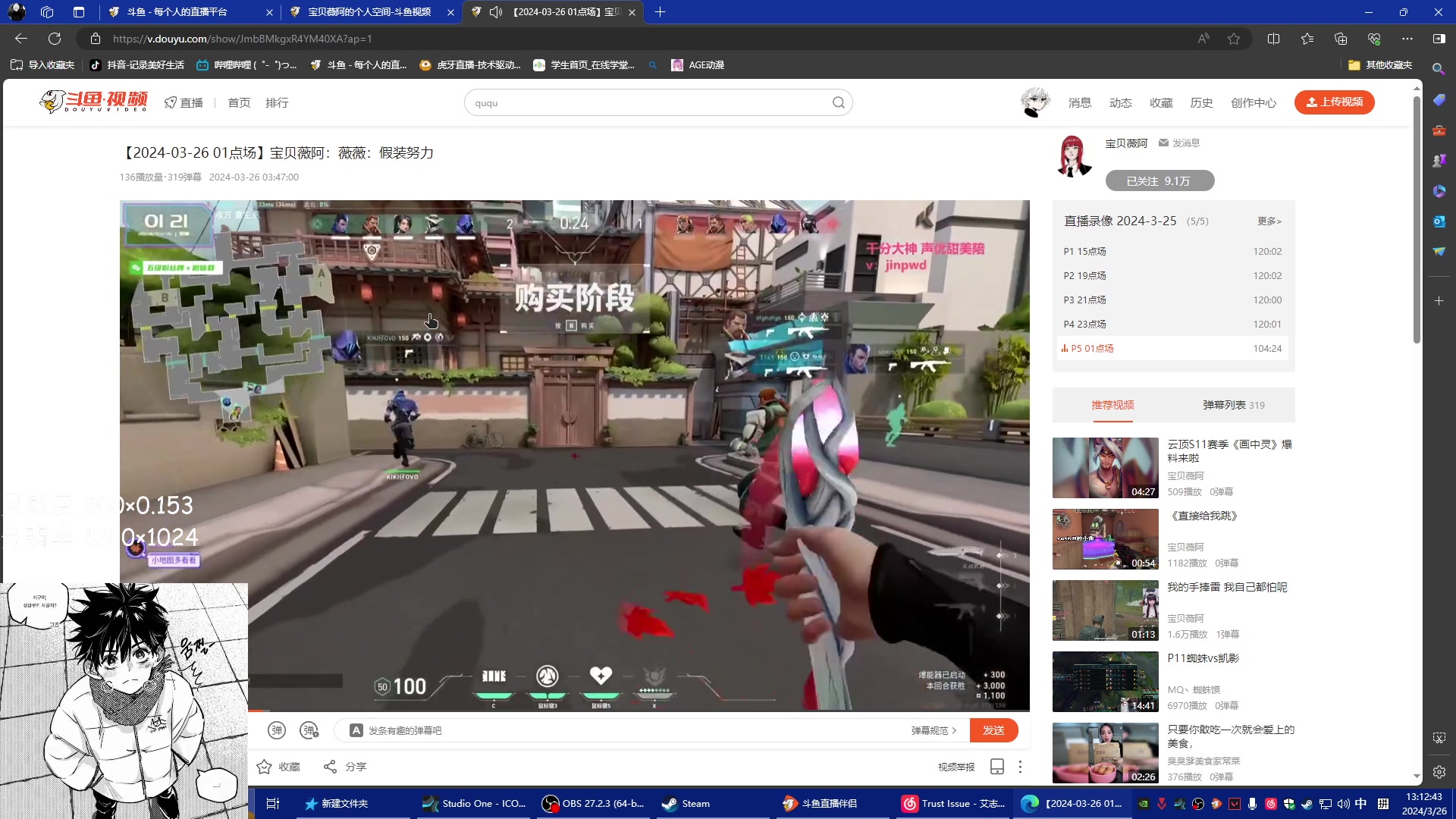Image resolution: width=1456 pixels, height=819 pixels.
Task: Open 创作中心 creator center
Action: click(x=1254, y=102)
